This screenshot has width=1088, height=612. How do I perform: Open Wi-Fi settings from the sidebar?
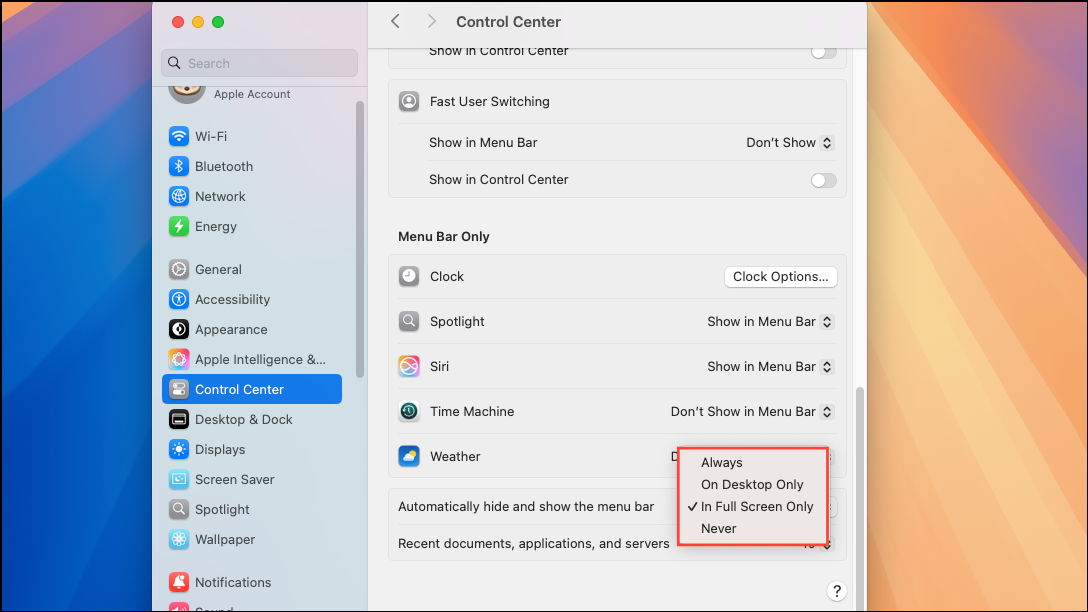[x=213, y=136]
